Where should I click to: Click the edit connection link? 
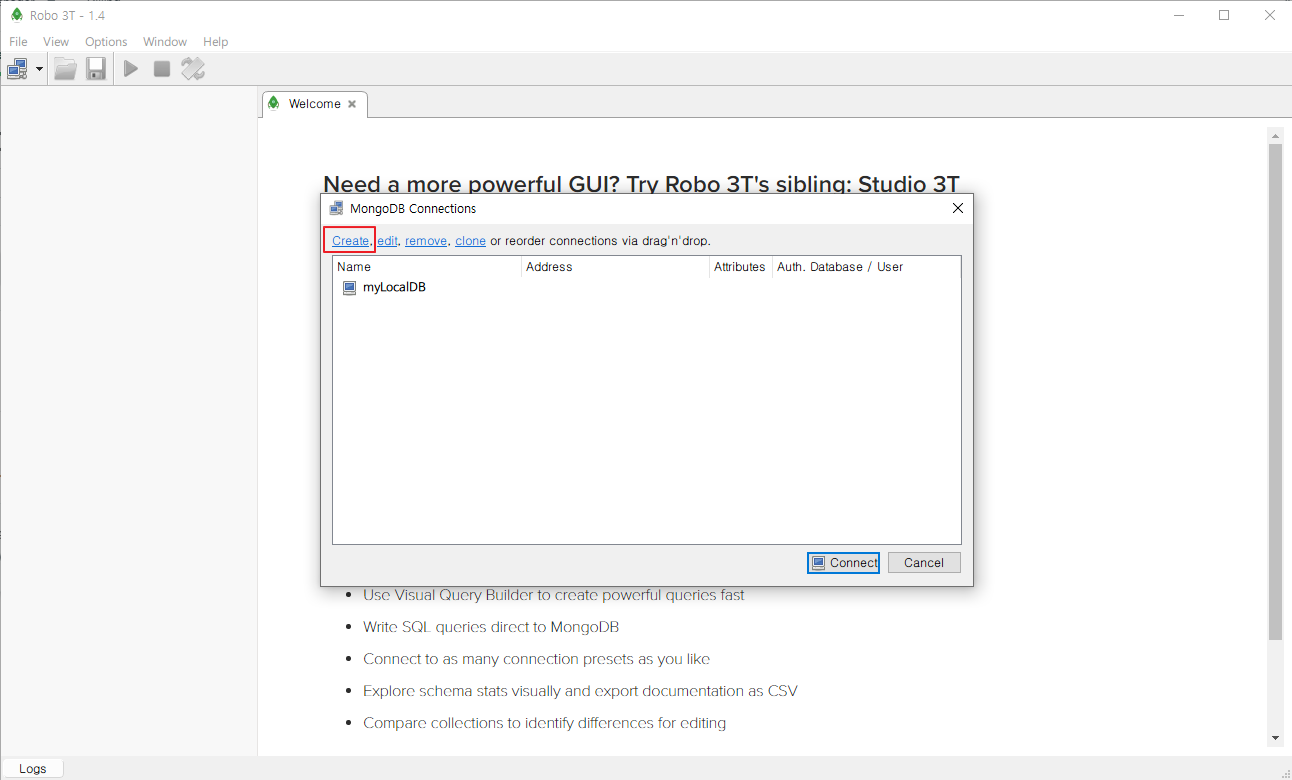pyautogui.click(x=387, y=241)
